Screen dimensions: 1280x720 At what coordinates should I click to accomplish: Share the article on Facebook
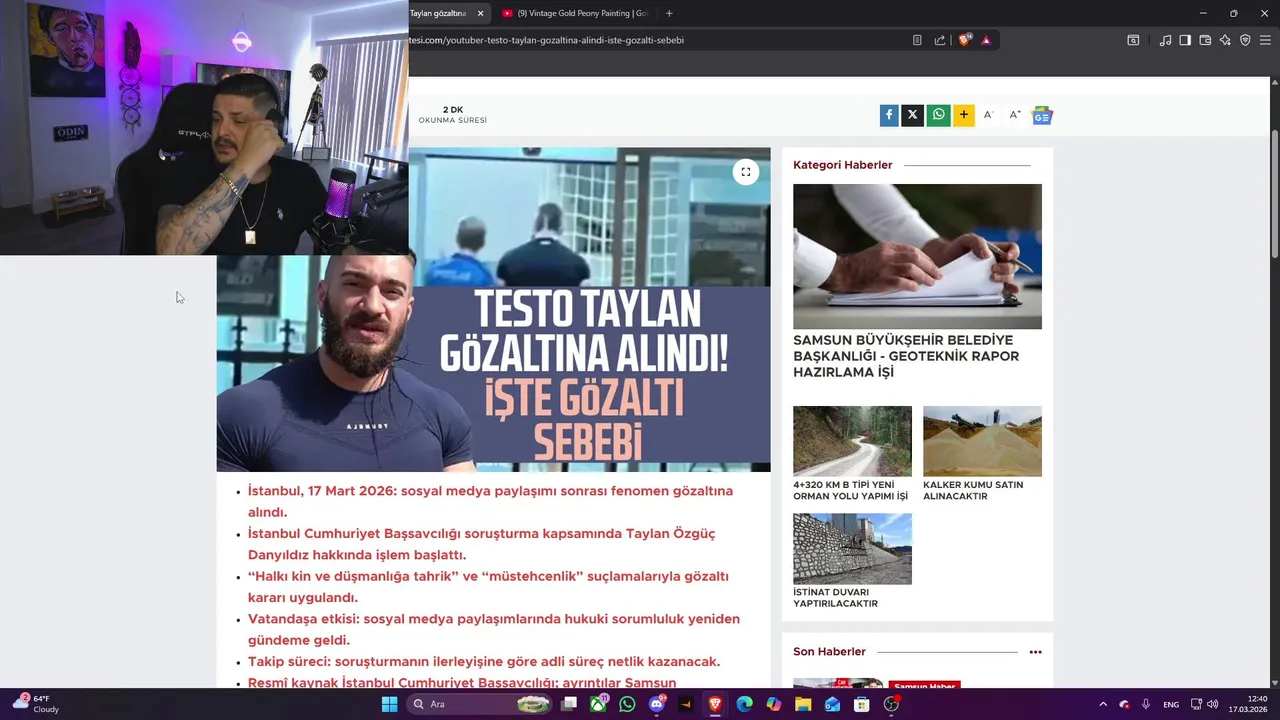pyautogui.click(x=889, y=115)
